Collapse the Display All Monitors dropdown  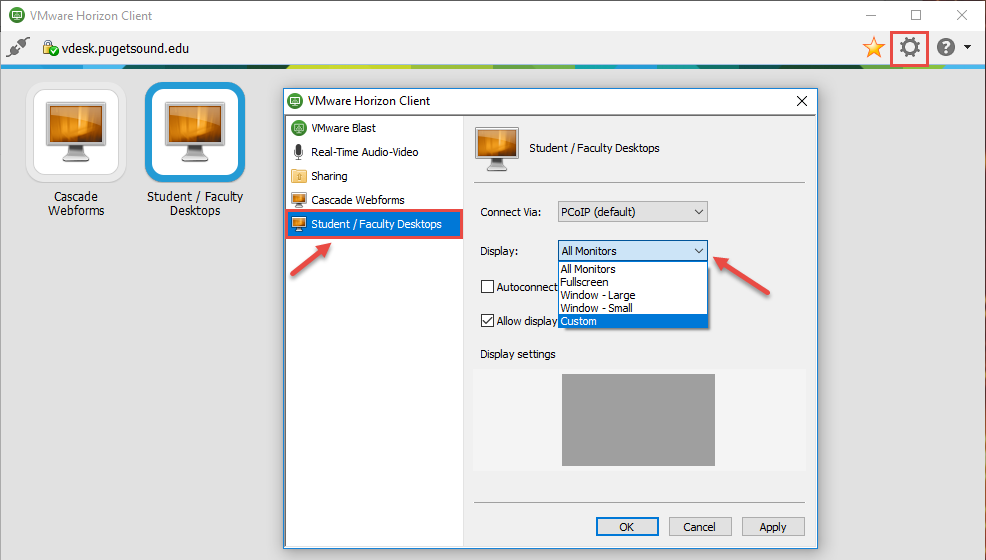click(633, 251)
